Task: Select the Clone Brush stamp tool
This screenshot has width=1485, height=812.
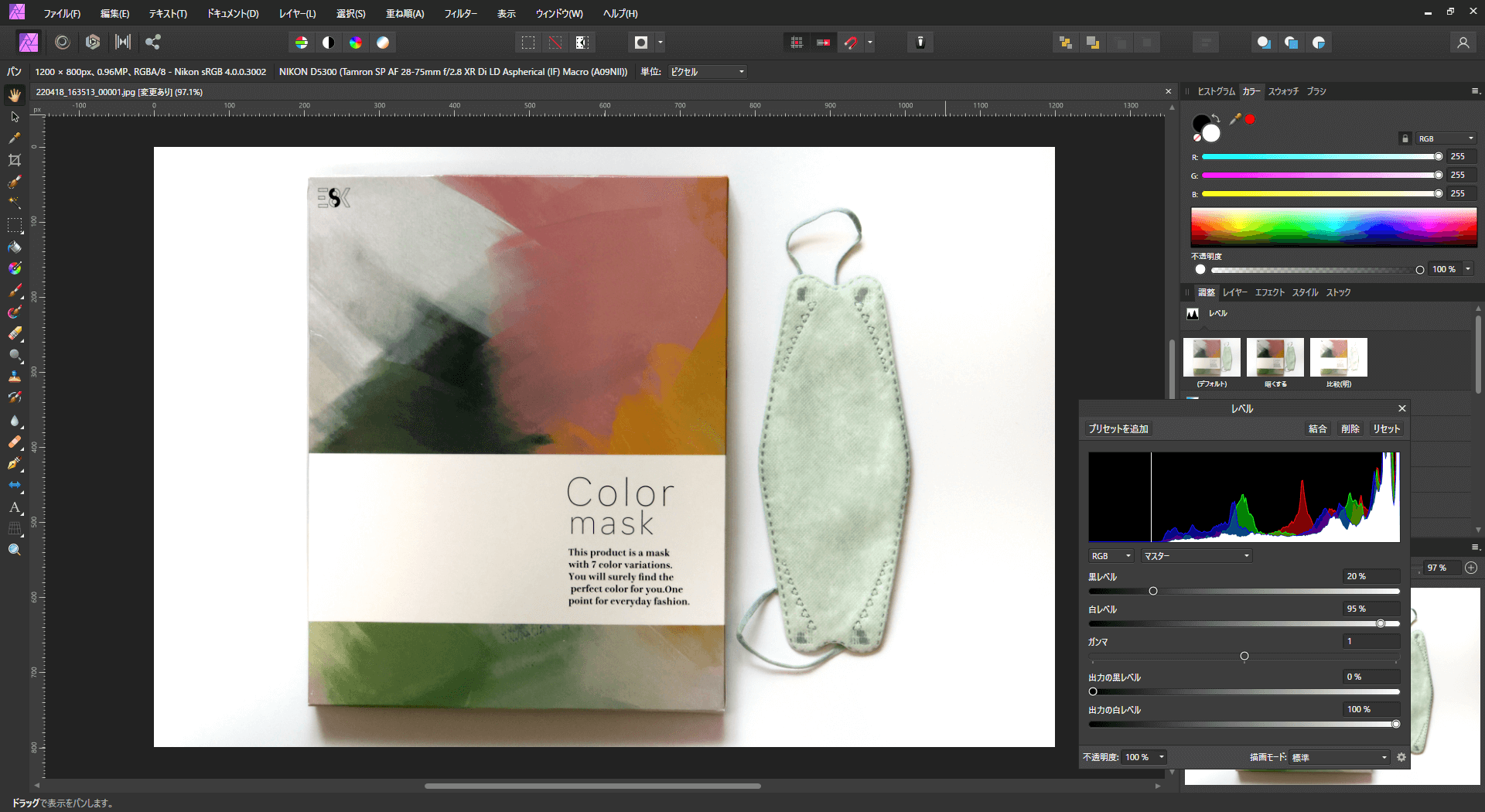Action: pos(15,377)
